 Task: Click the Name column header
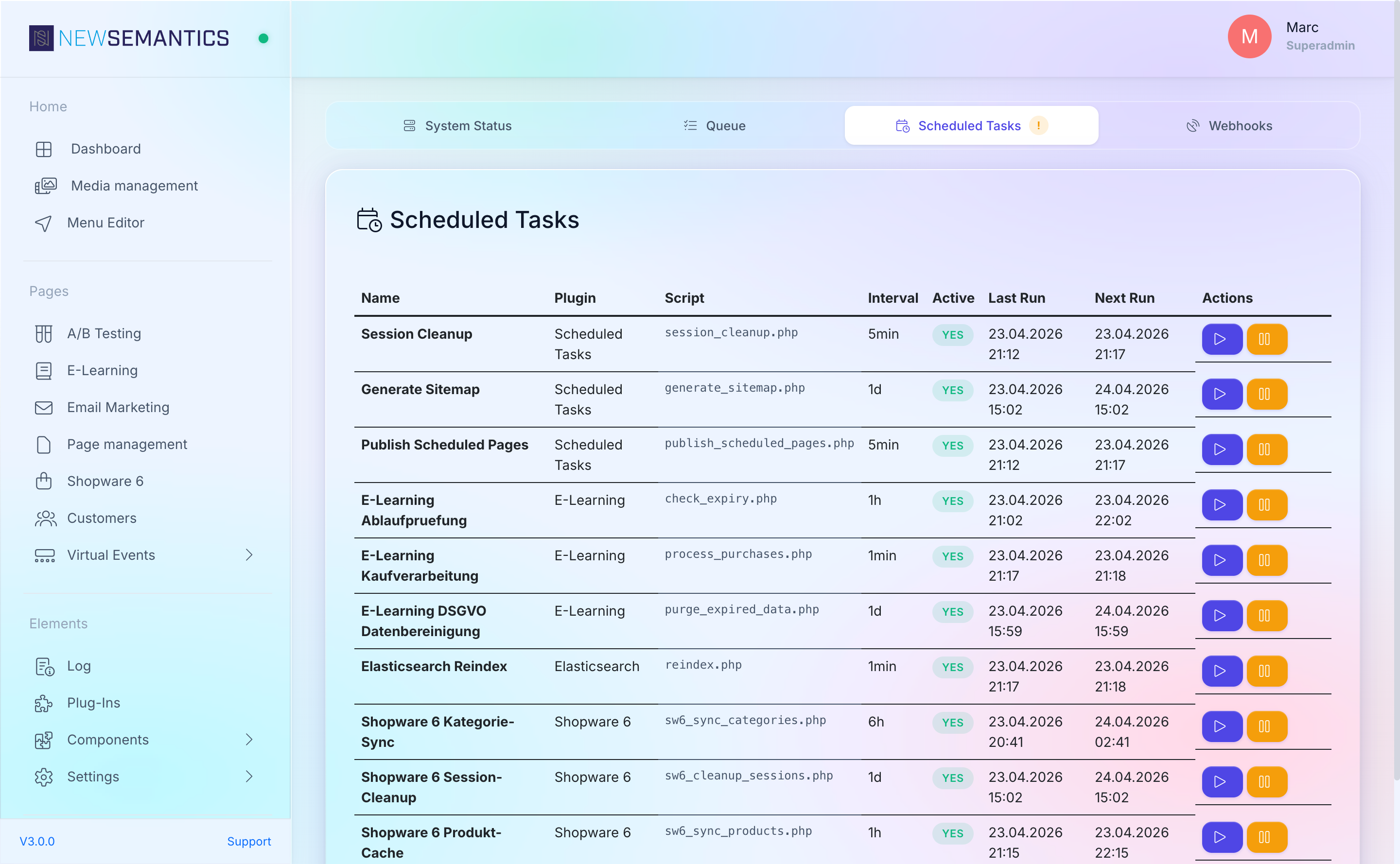pos(380,298)
